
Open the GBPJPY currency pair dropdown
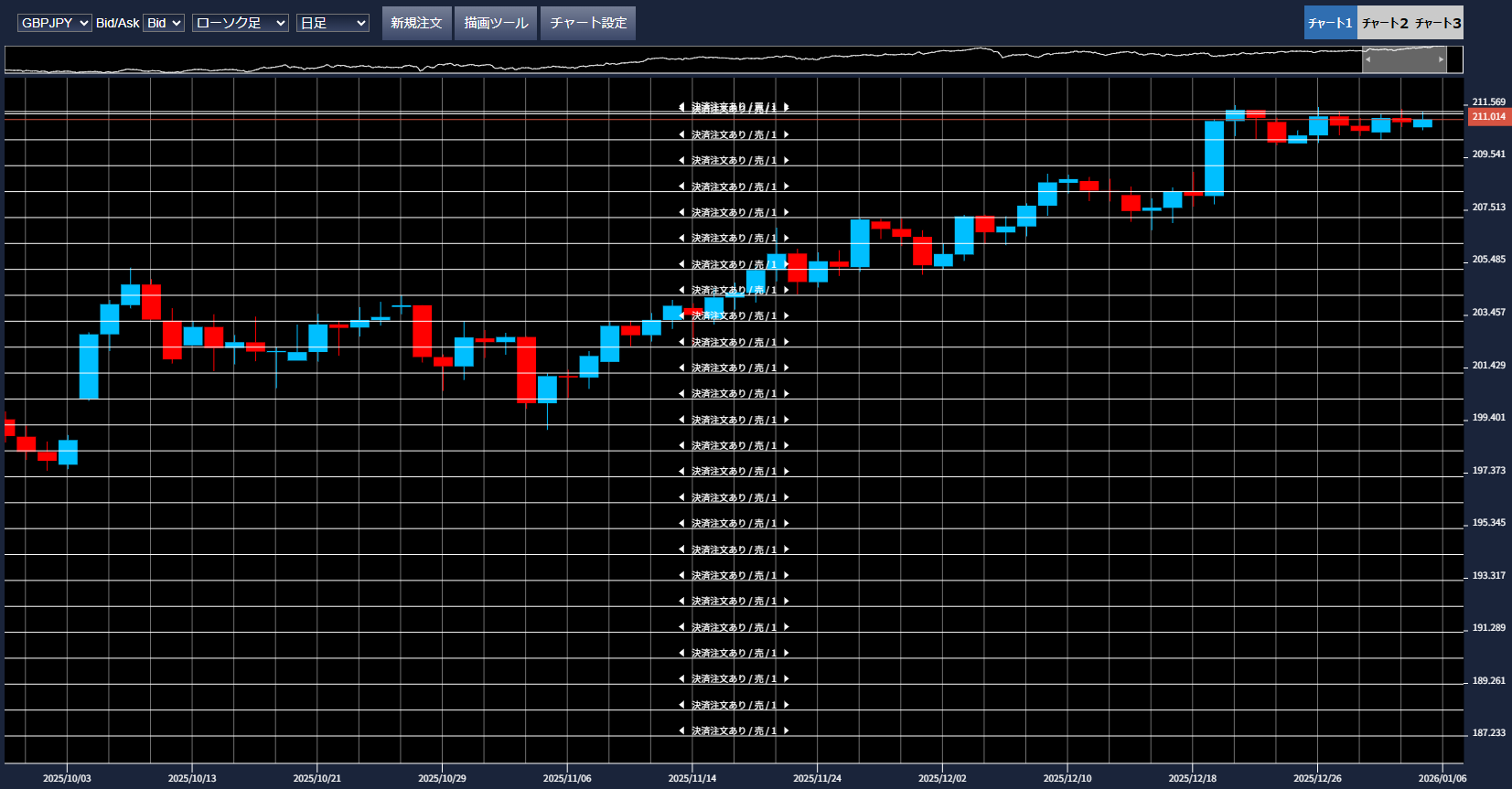[x=55, y=23]
